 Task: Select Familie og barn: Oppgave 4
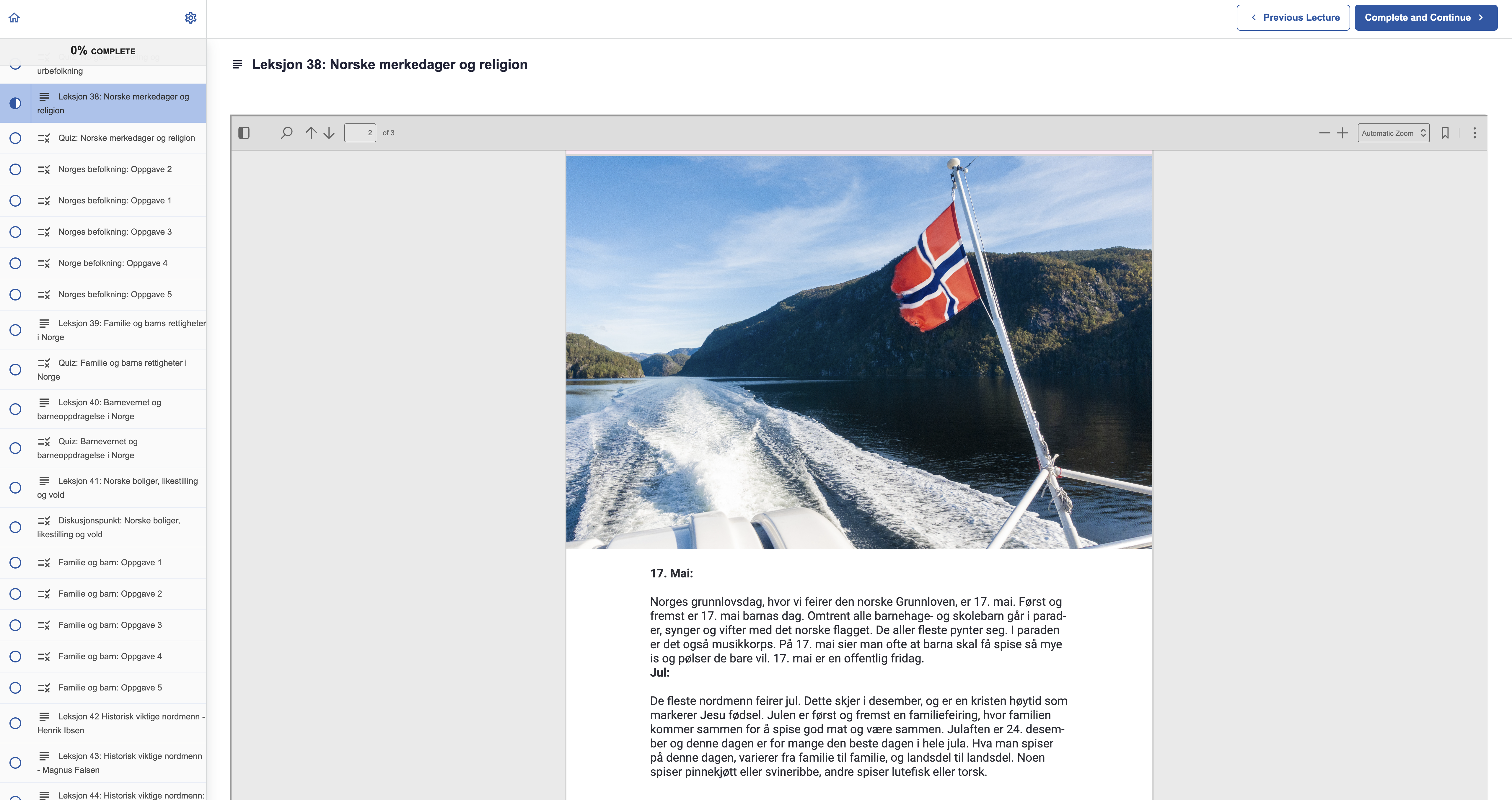[110, 657]
